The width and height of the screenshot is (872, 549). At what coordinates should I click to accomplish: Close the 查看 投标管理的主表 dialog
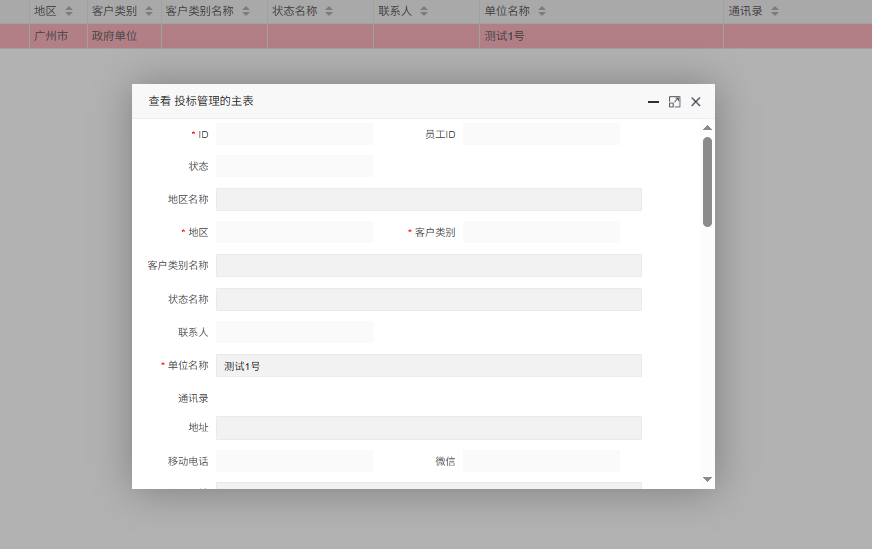point(696,102)
